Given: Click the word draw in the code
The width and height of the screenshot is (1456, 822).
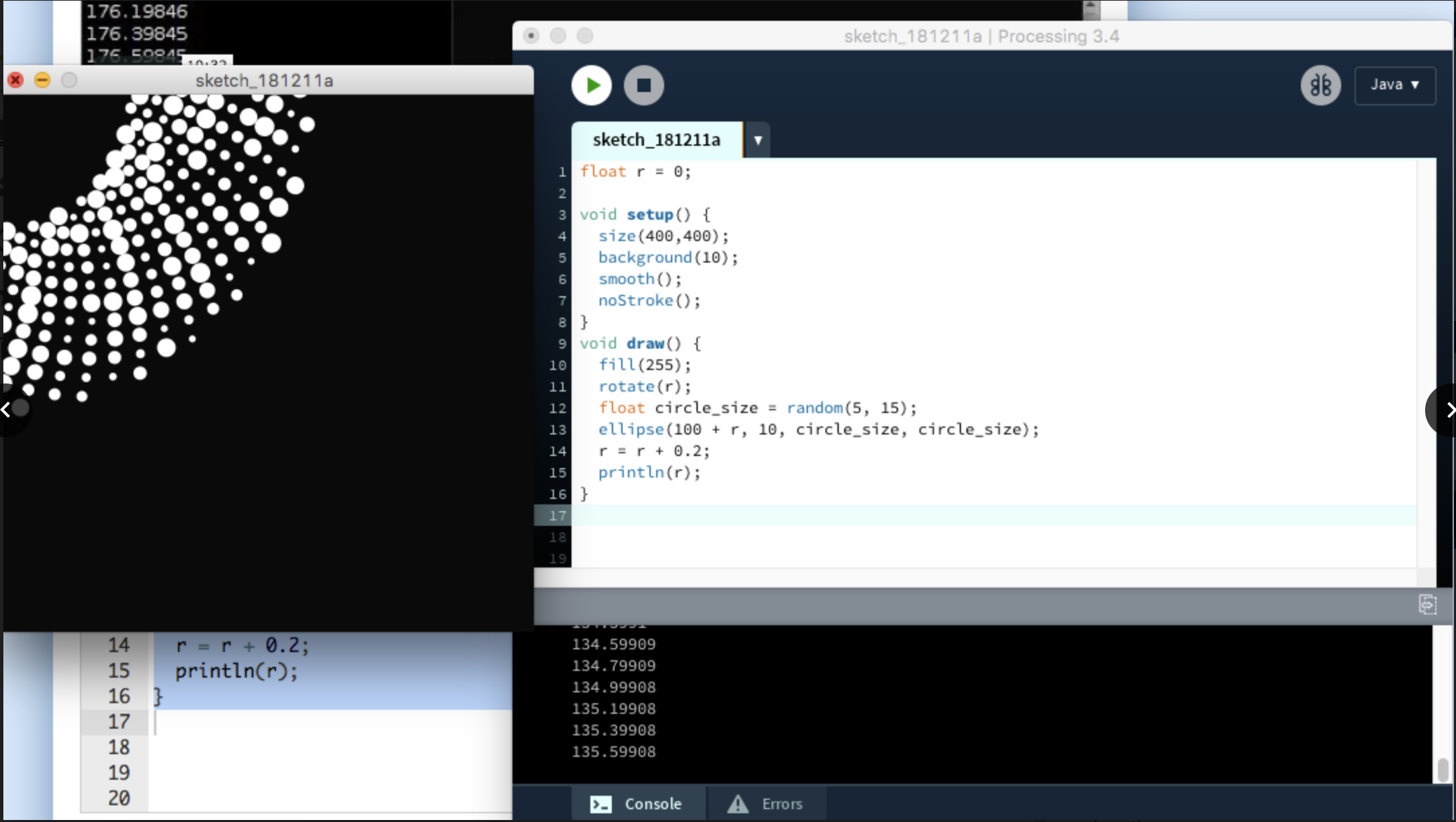Looking at the screenshot, I should pyautogui.click(x=645, y=344).
